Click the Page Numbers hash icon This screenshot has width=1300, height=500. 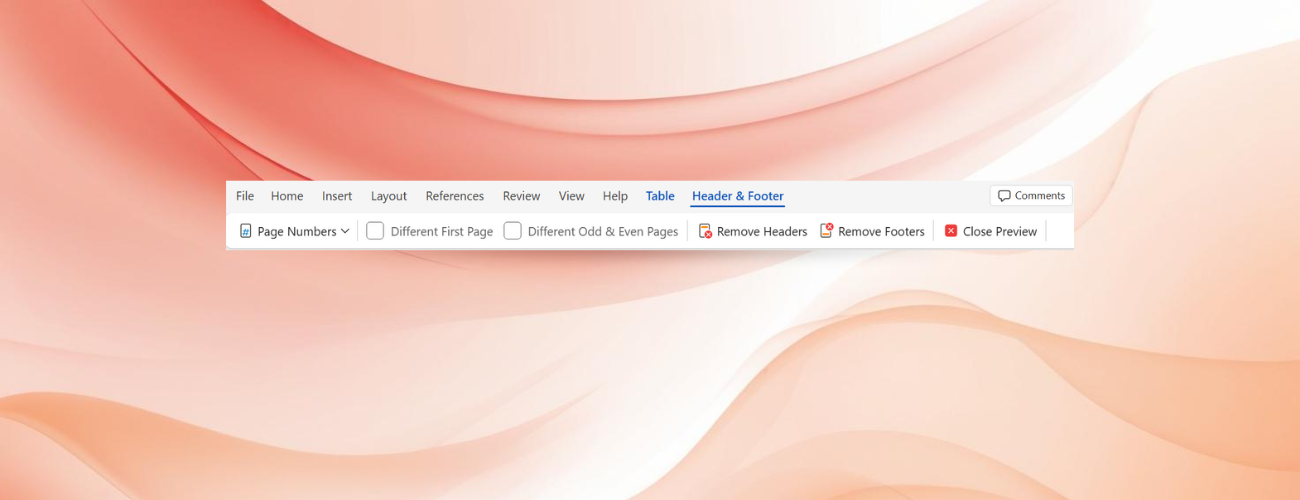click(x=245, y=231)
